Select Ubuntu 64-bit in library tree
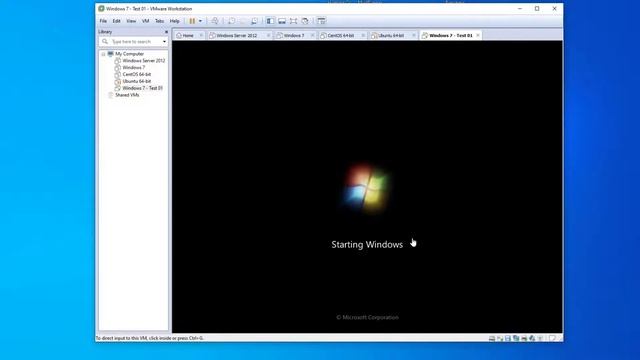This screenshot has width=640, height=360. [136, 81]
